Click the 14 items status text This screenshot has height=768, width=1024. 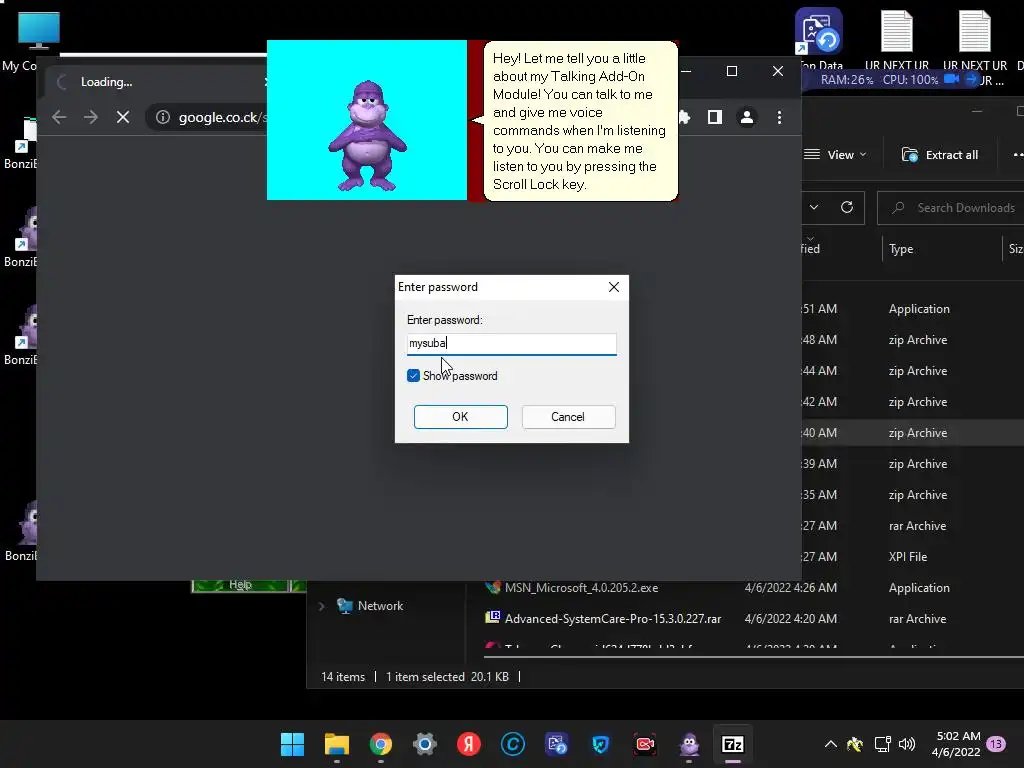[343, 677]
